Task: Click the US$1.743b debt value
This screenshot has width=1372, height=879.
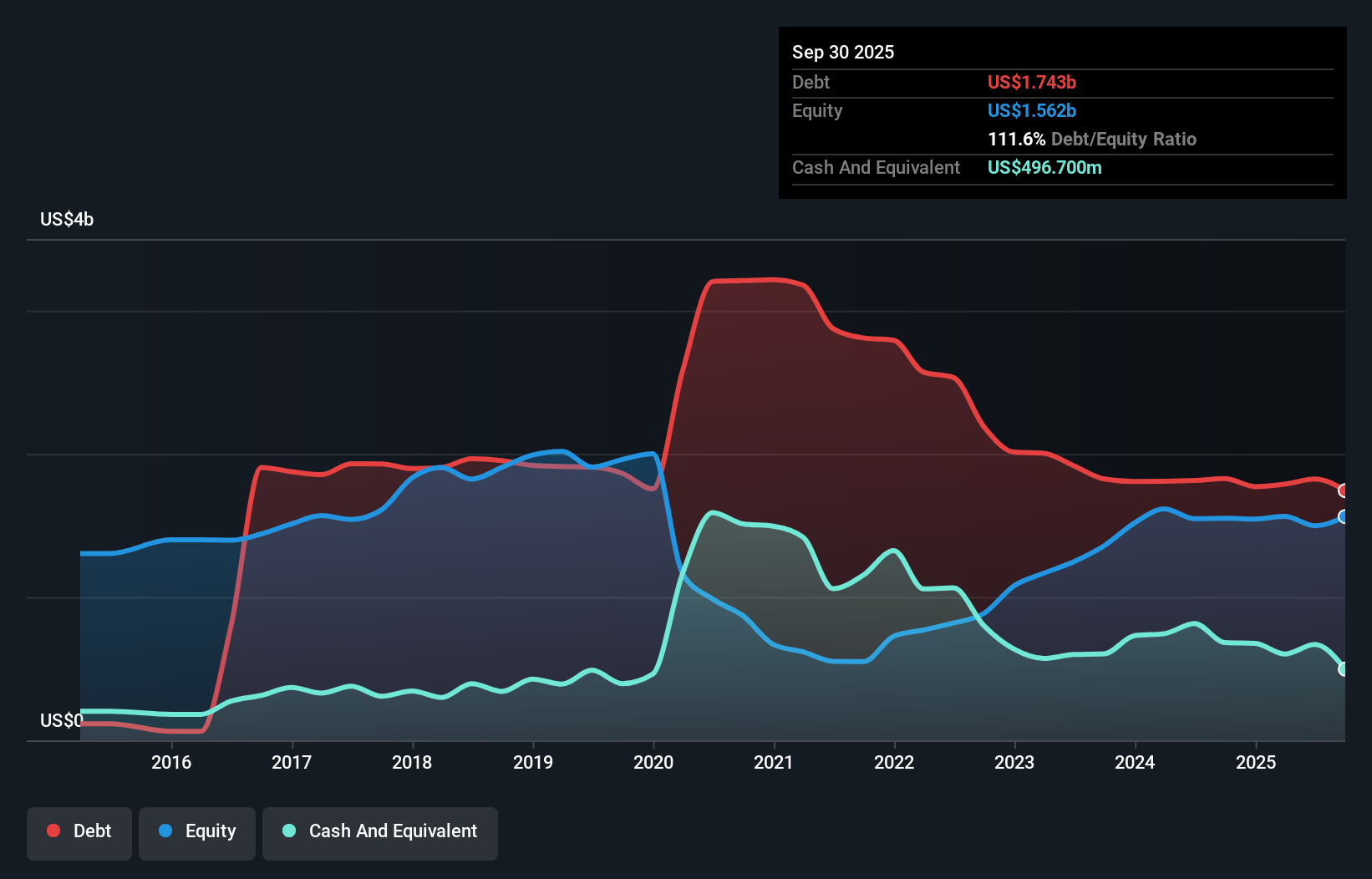Action: coord(1032,83)
